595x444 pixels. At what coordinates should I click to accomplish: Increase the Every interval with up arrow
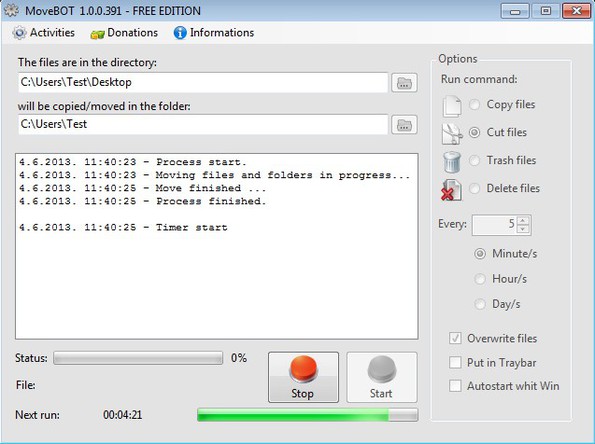[x=523, y=220]
